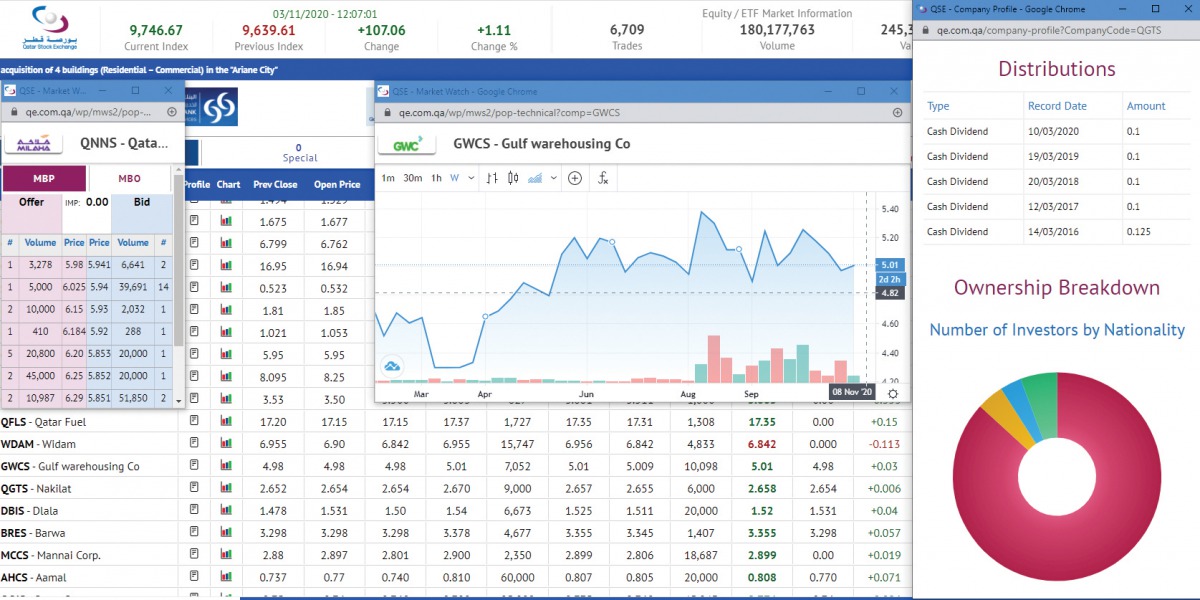Open the fx function indicator icon
This screenshot has height=600, width=1200.
click(603, 178)
